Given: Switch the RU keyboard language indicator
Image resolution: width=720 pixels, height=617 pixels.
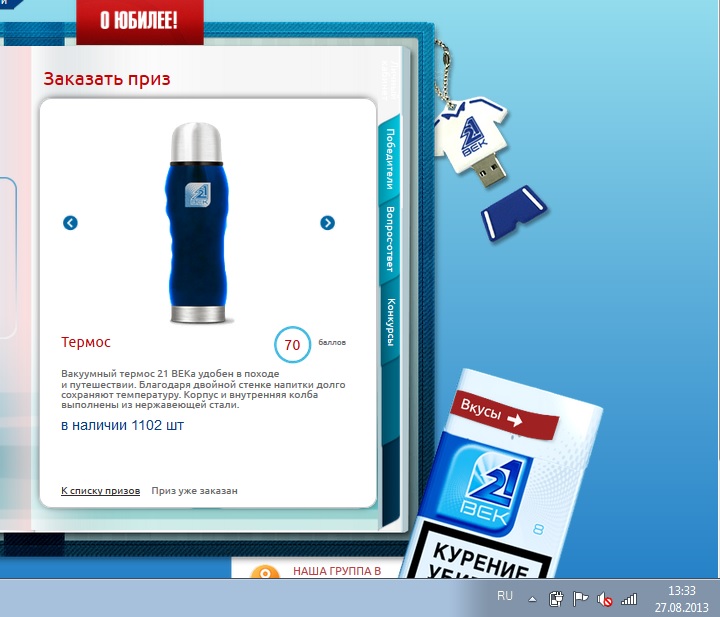Looking at the screenshot, I should pyautogui.click(x=505, y=596).
